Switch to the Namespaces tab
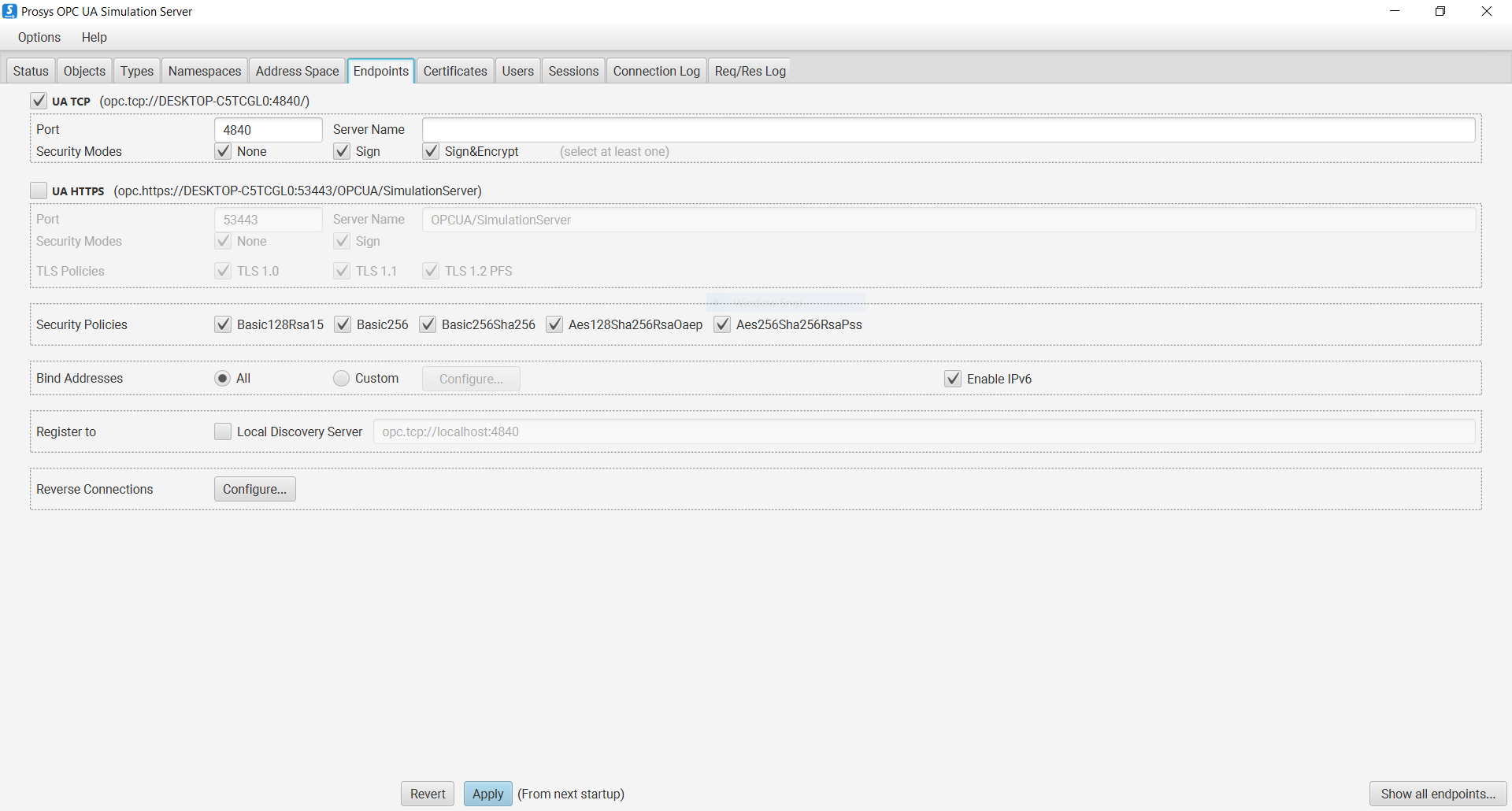Image resolution: width=1512 pixels, height=811 pixels. (204, 70)
